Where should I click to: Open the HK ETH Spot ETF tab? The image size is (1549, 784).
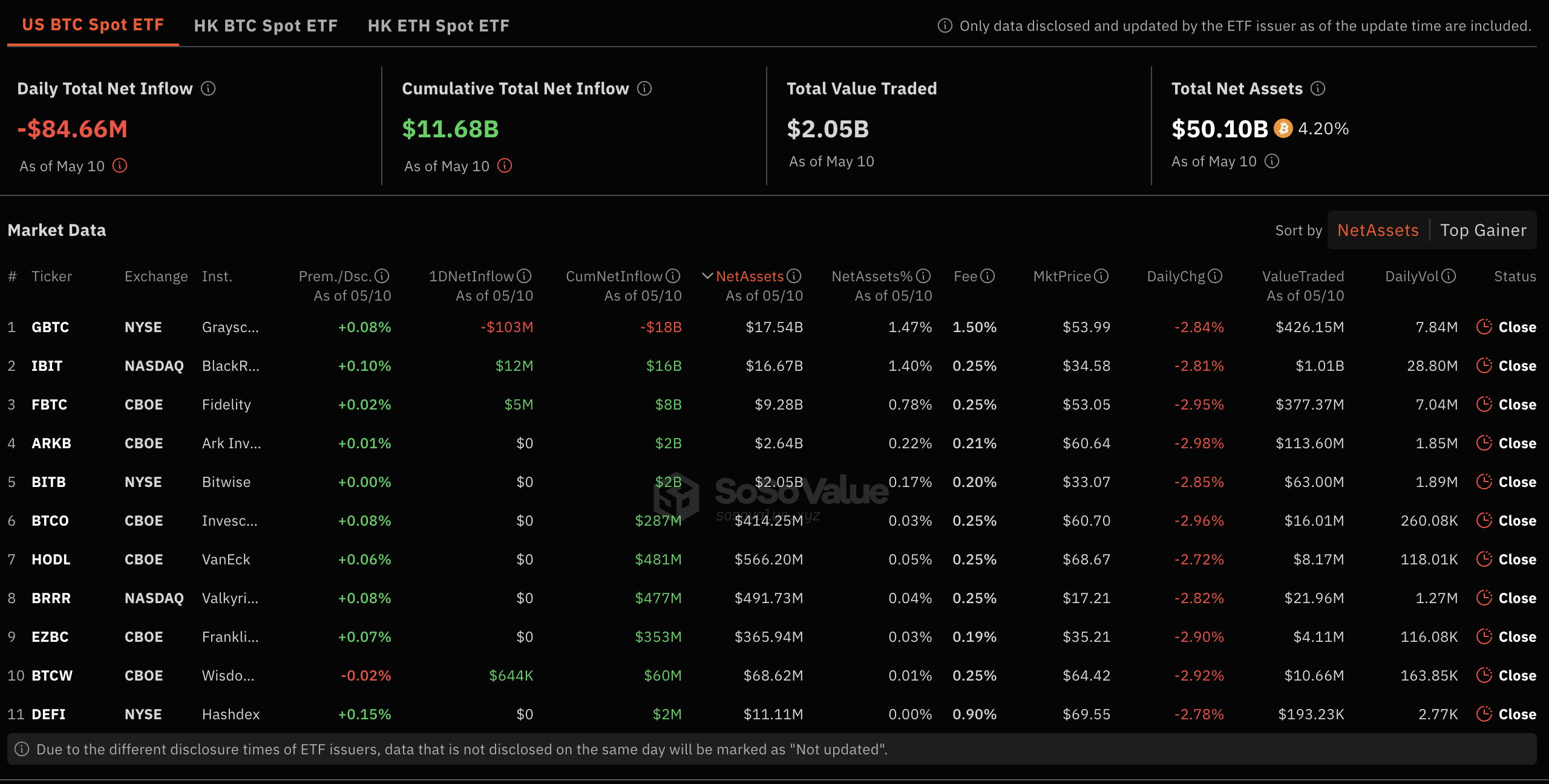tap(439, 25)
